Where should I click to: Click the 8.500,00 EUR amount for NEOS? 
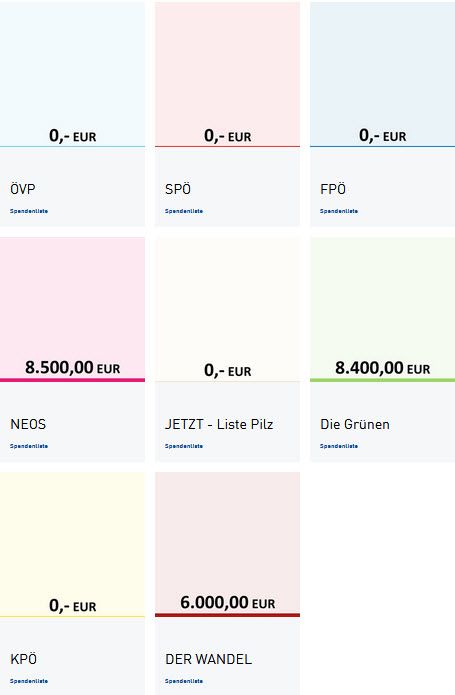click(x=73, y=367)
